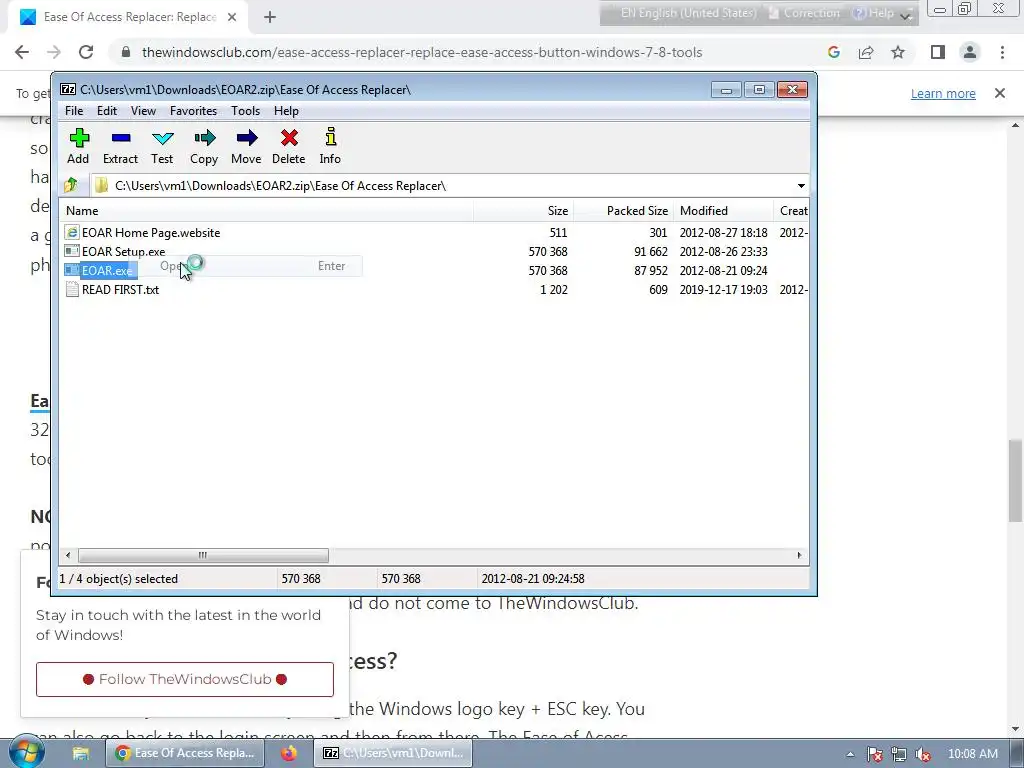Image resolution: width=1024 pixels, height=768 pixels.
Task: Click the Google icon in address bar
Action: pos(834,52)
